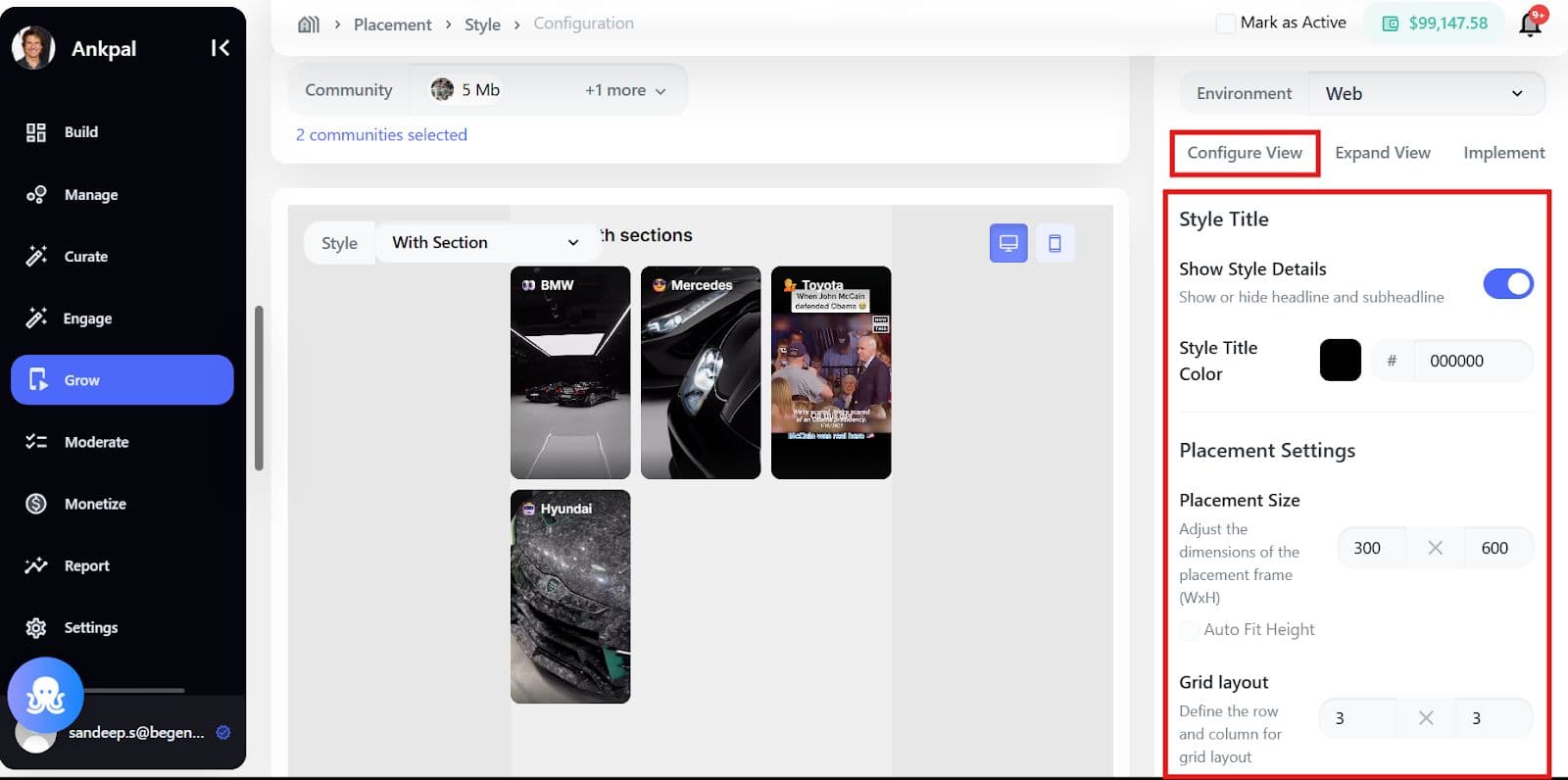This screenshot has height=780, width=1568.
Task: Switch to mobile preview icon
Action: click(x=1054, y=243)
